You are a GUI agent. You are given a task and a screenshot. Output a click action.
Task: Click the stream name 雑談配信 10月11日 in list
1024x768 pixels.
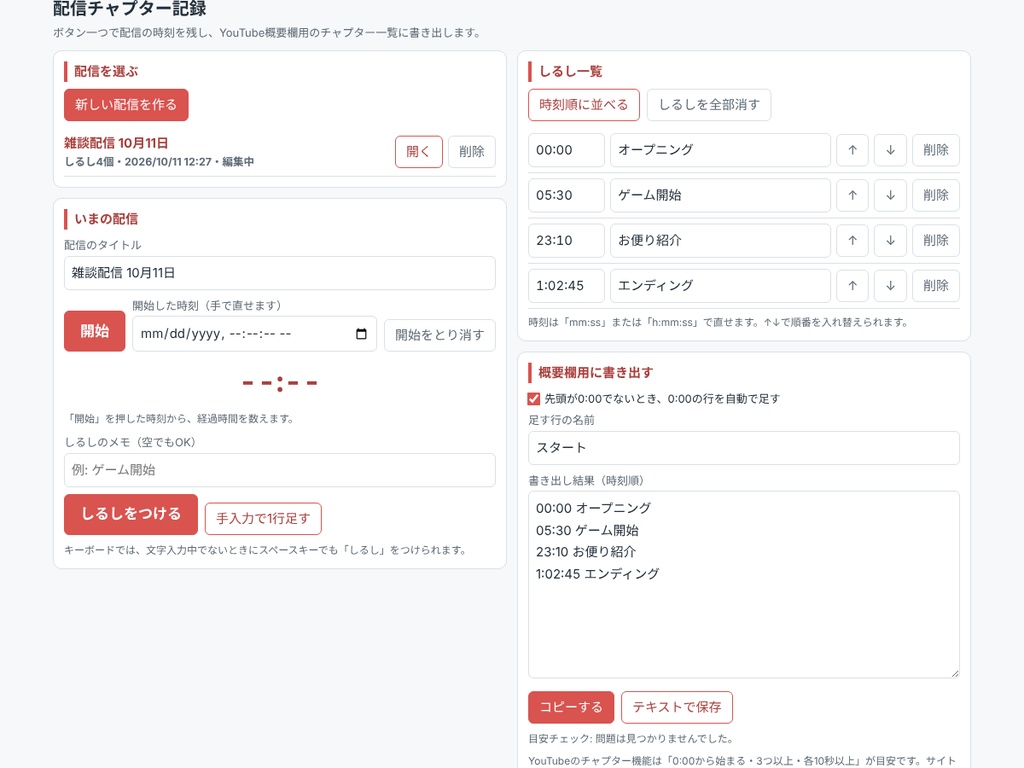pyautogui.click(x=116, y=143)
